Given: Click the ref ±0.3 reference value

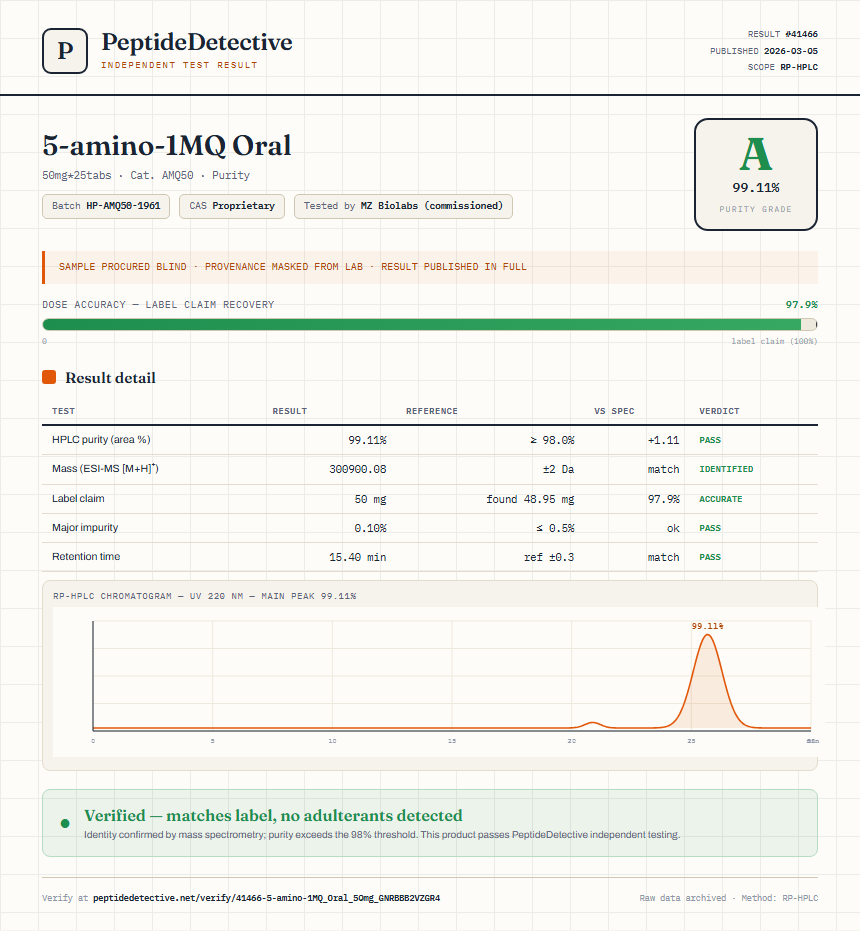Looking at the screenshot, I should coord(549,557).
